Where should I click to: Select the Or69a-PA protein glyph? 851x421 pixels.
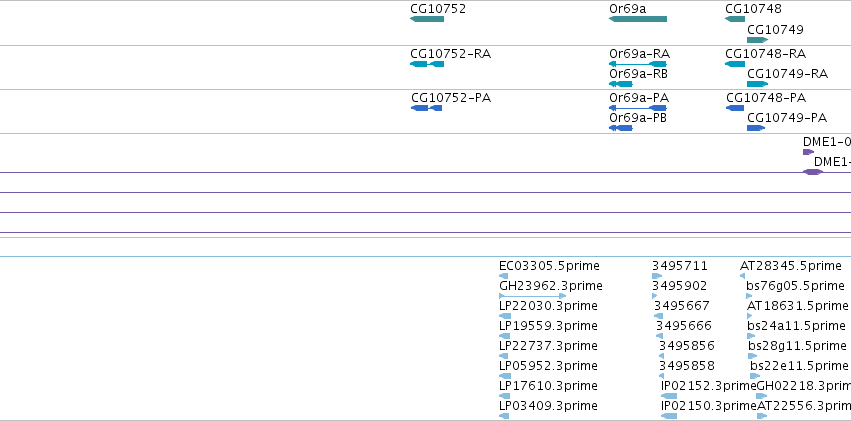point(638,108)
